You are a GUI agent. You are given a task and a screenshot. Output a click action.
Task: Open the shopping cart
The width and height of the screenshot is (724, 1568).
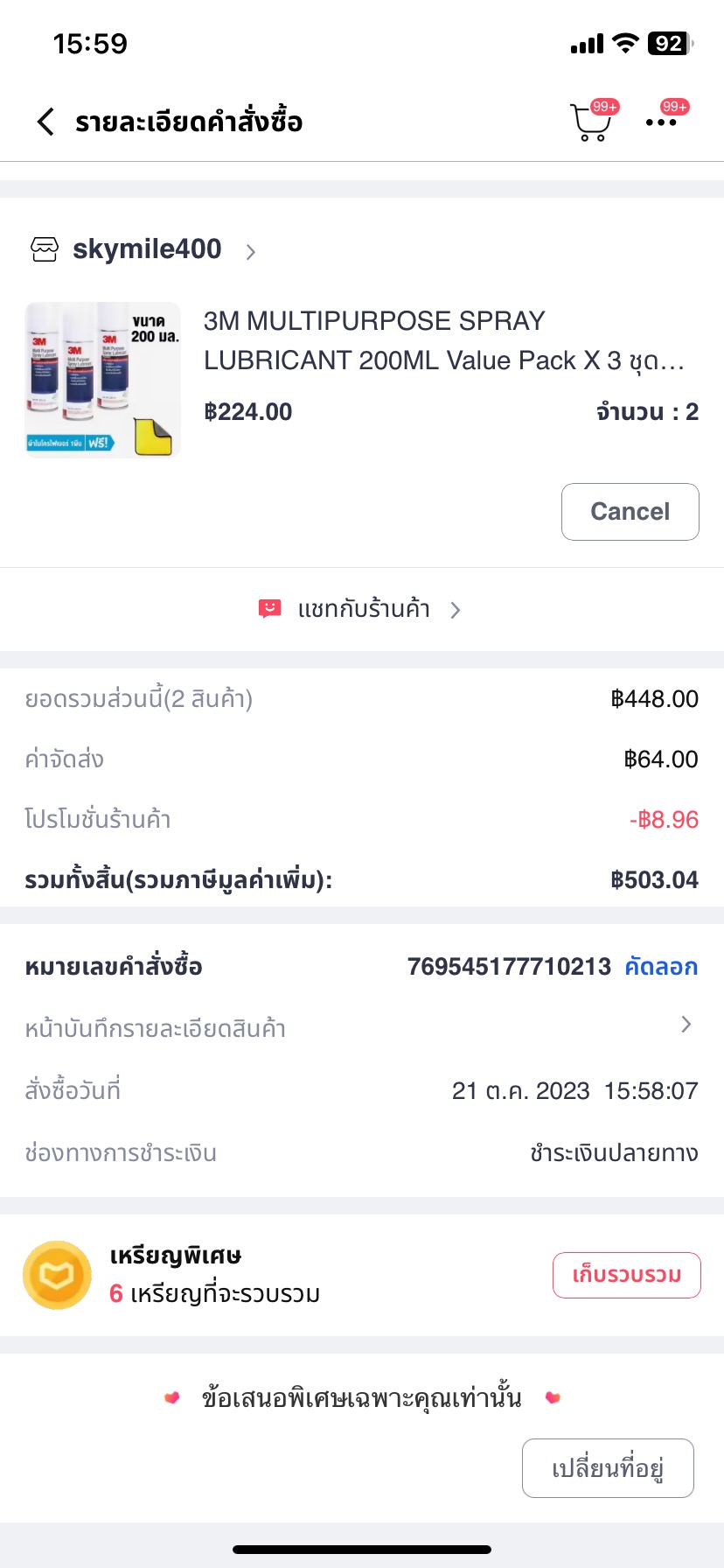click(x=590, y=123)
